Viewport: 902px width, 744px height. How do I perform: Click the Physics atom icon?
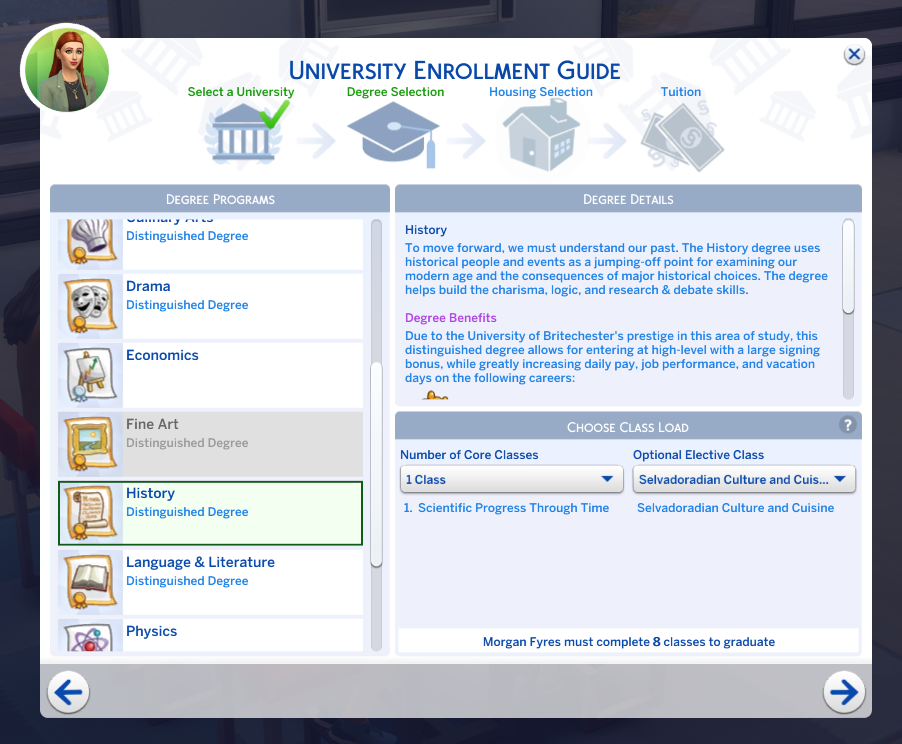(91, 635)
